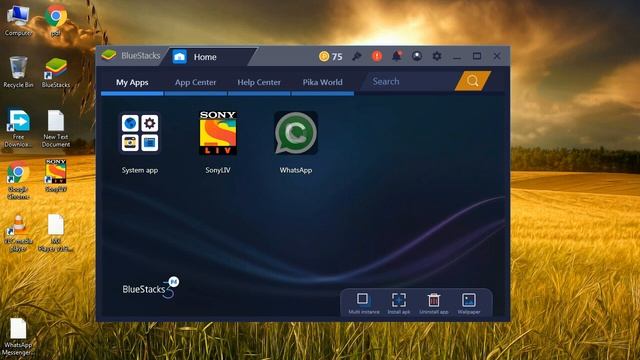Launch SonyLIV in BlueStacks My Apps
Screen dimensions: 640x360
pyautogui.click(x=218, y=133)
